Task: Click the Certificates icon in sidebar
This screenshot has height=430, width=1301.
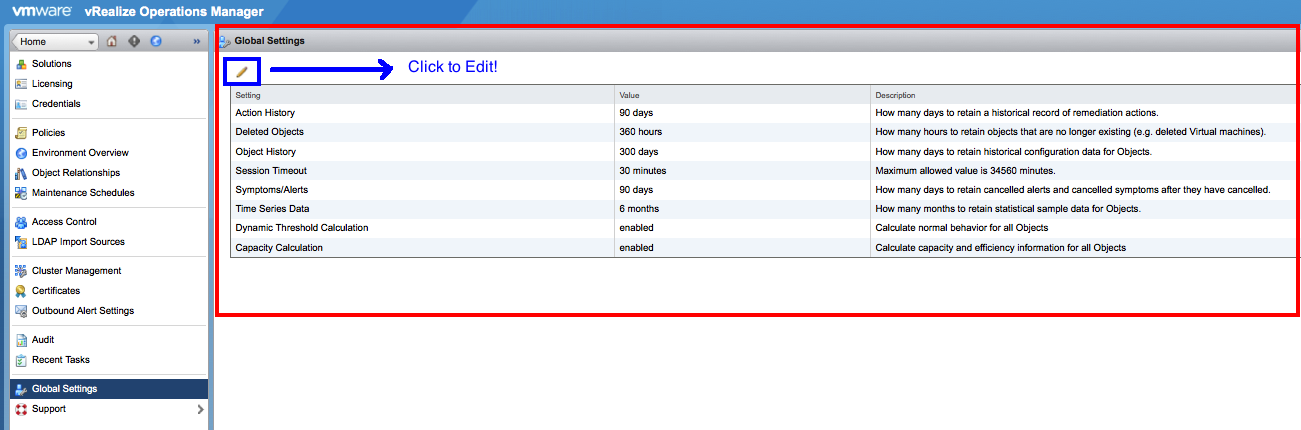Action: (21, 291)
